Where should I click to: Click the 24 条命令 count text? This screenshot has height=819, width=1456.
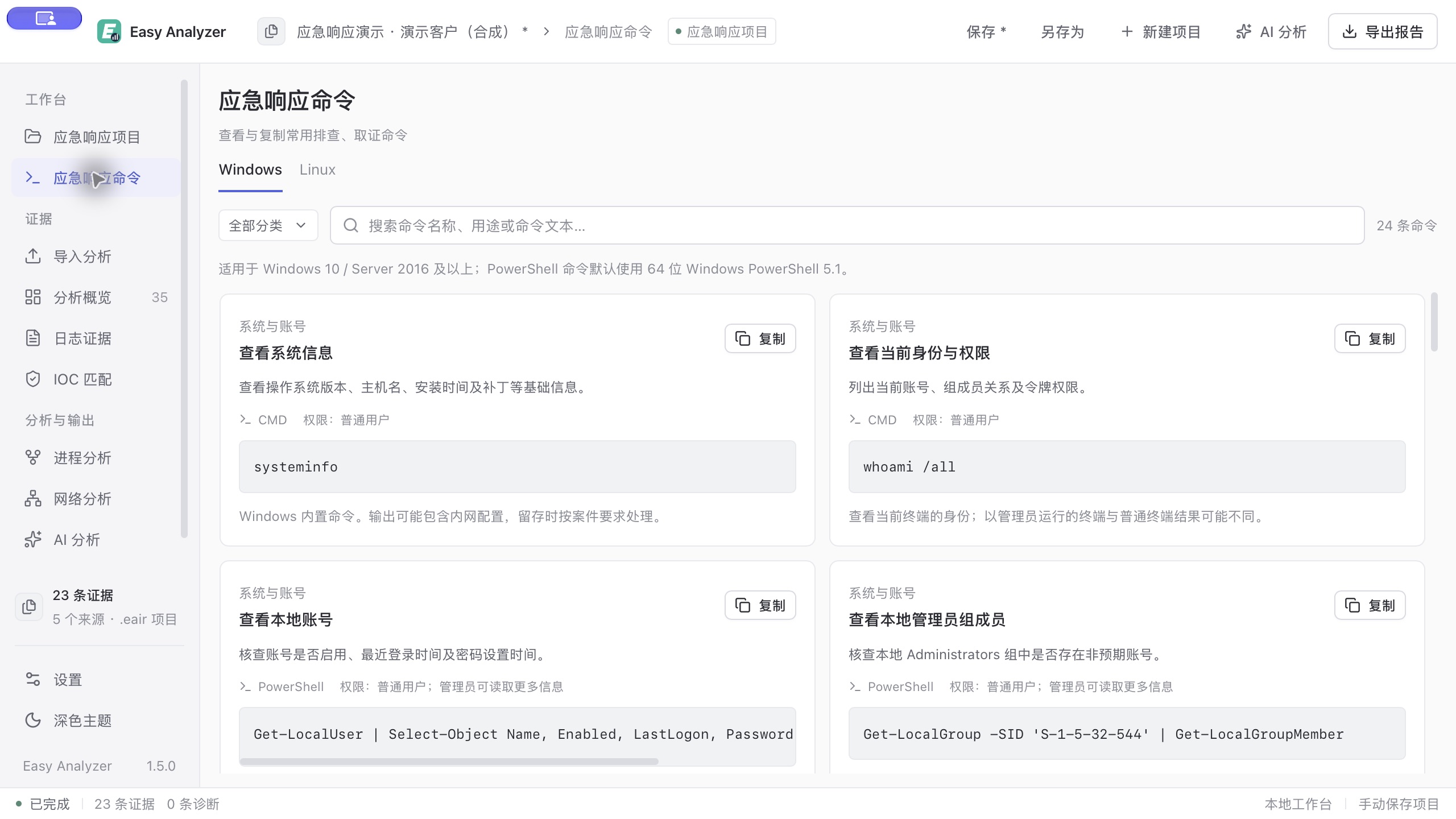click(x=1407, y=226)
